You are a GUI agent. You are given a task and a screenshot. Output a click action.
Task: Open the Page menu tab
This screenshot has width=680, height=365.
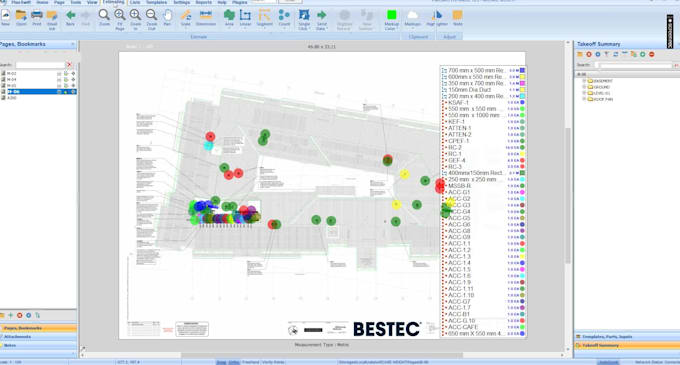pos(59,2)
